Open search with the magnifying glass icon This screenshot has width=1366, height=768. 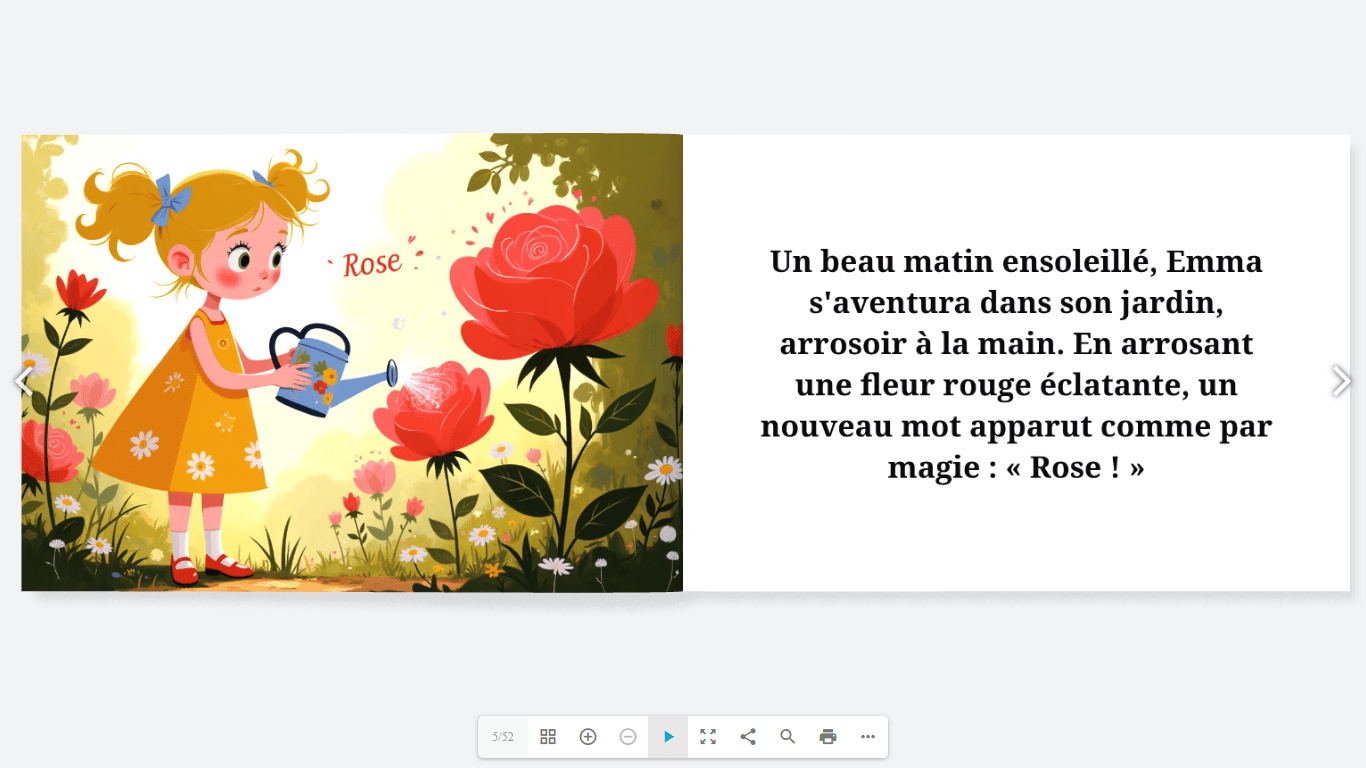pos(788,737)
